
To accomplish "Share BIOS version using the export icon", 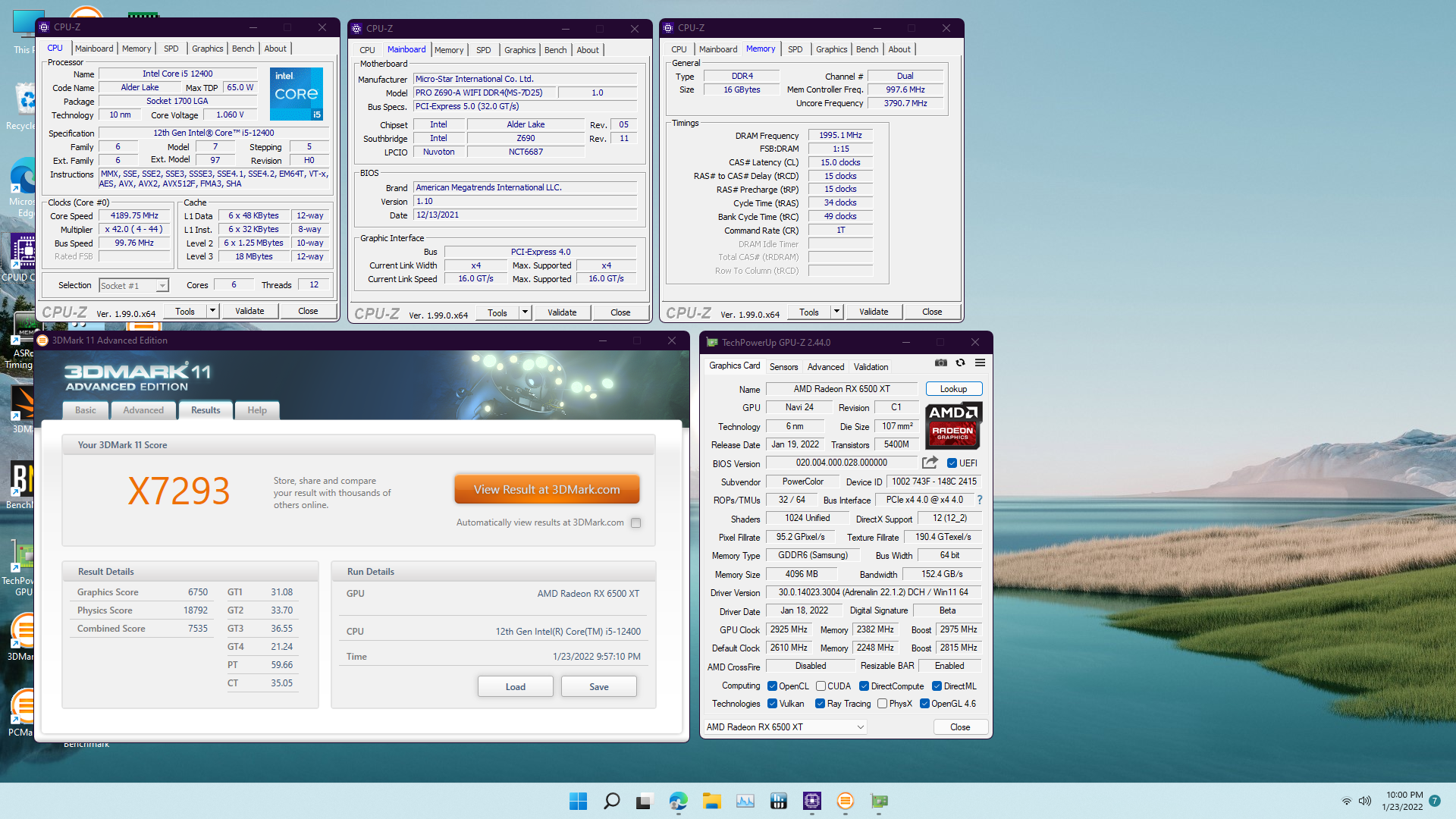I will [930, 463].
